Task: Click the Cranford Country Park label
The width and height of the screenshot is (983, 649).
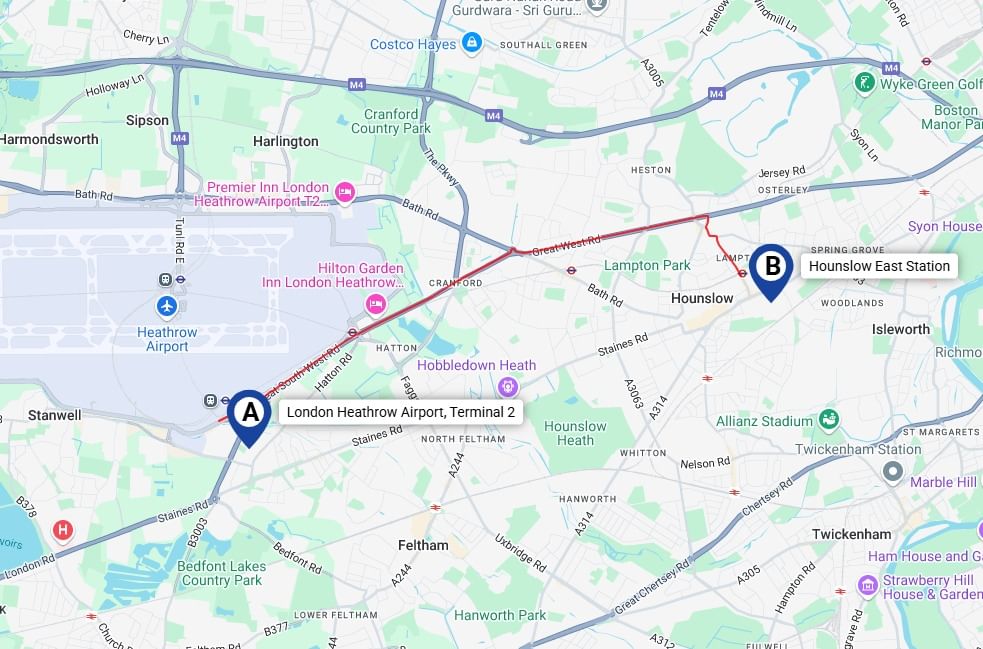Action: click(391, 121)
